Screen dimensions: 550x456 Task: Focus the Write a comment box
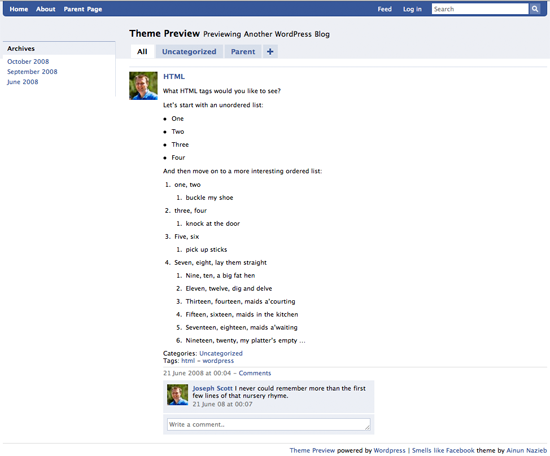[269, 424]
